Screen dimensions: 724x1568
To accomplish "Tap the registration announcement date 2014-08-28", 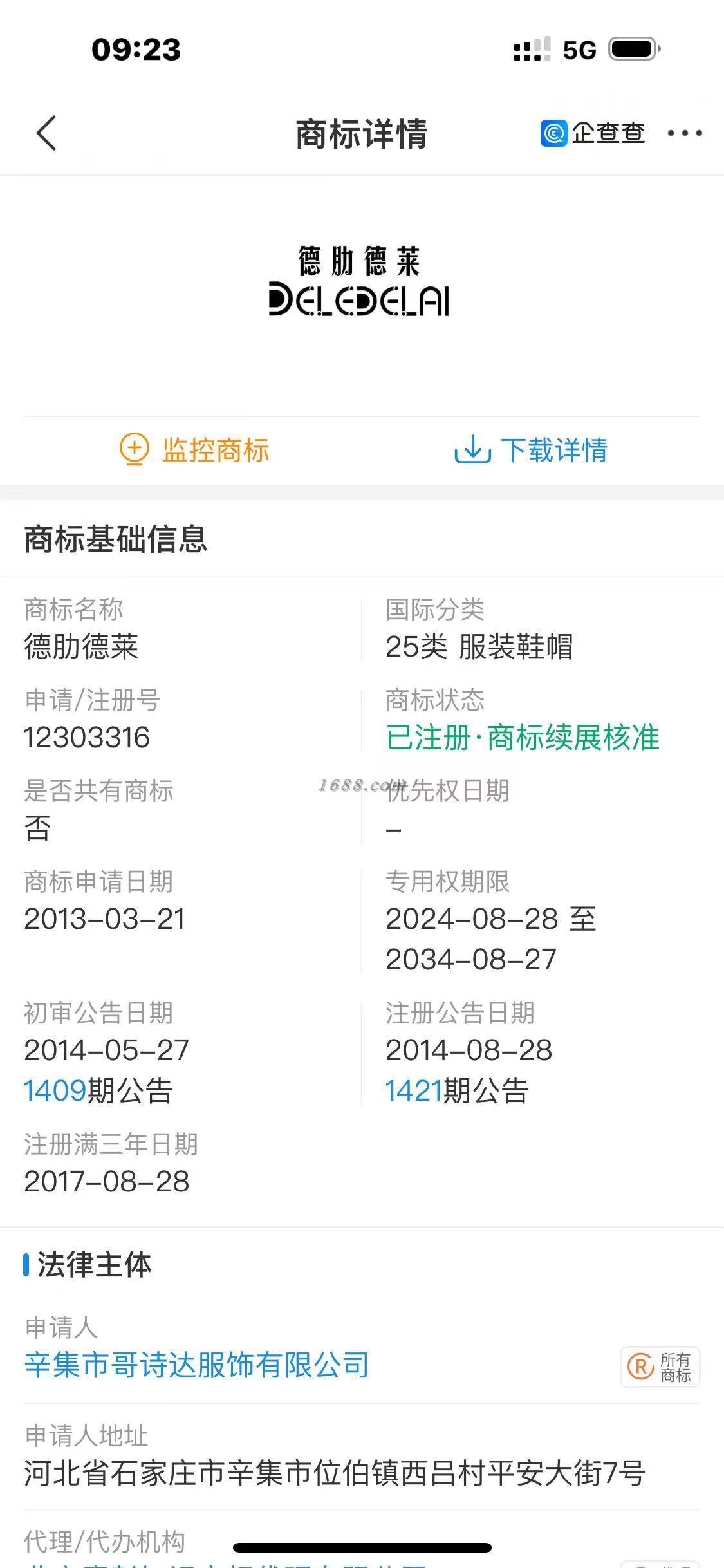I will click(x=469, y=1050).
